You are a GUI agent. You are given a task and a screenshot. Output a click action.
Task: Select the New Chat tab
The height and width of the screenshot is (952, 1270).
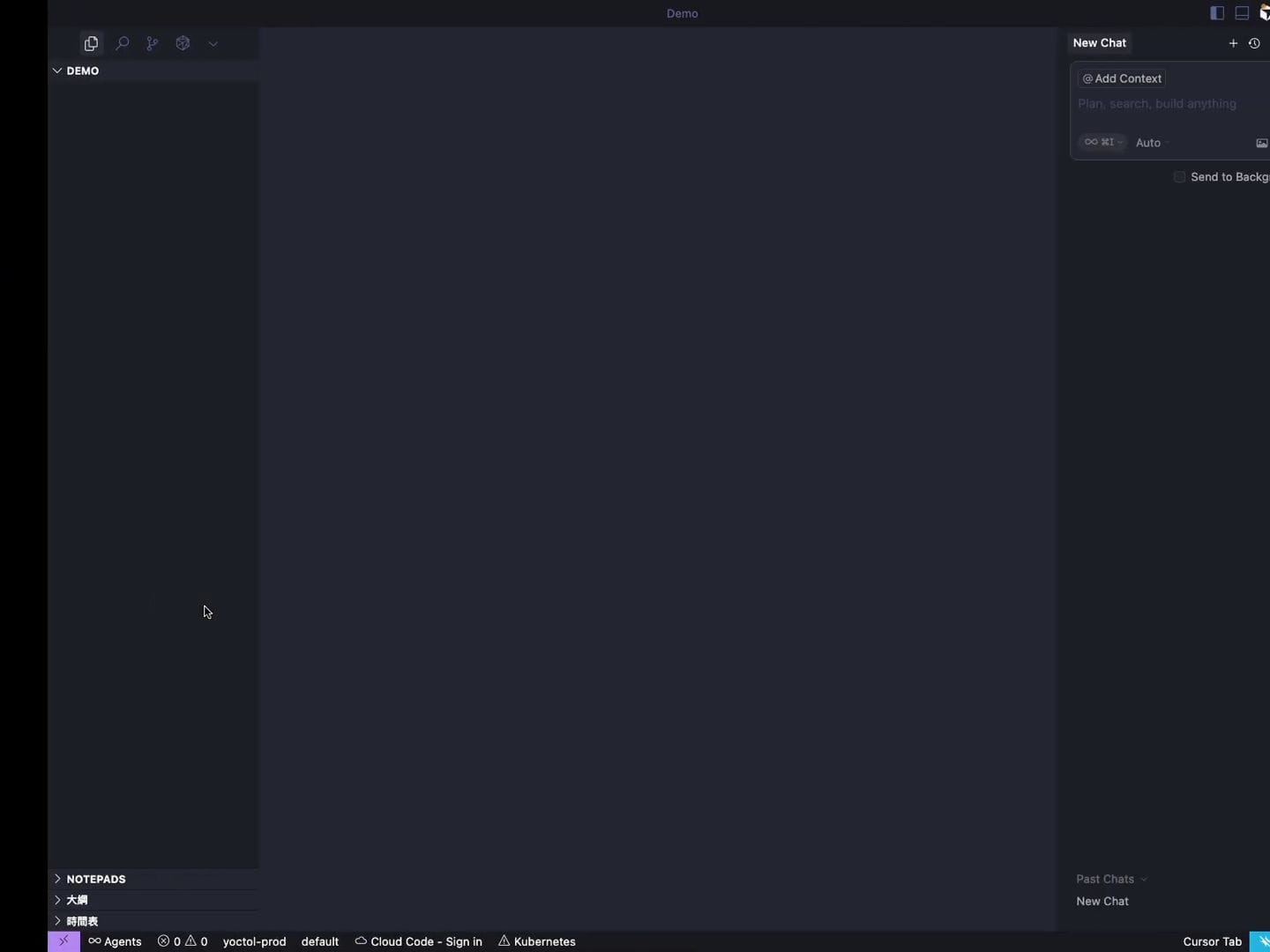(x=1099, y=43)
